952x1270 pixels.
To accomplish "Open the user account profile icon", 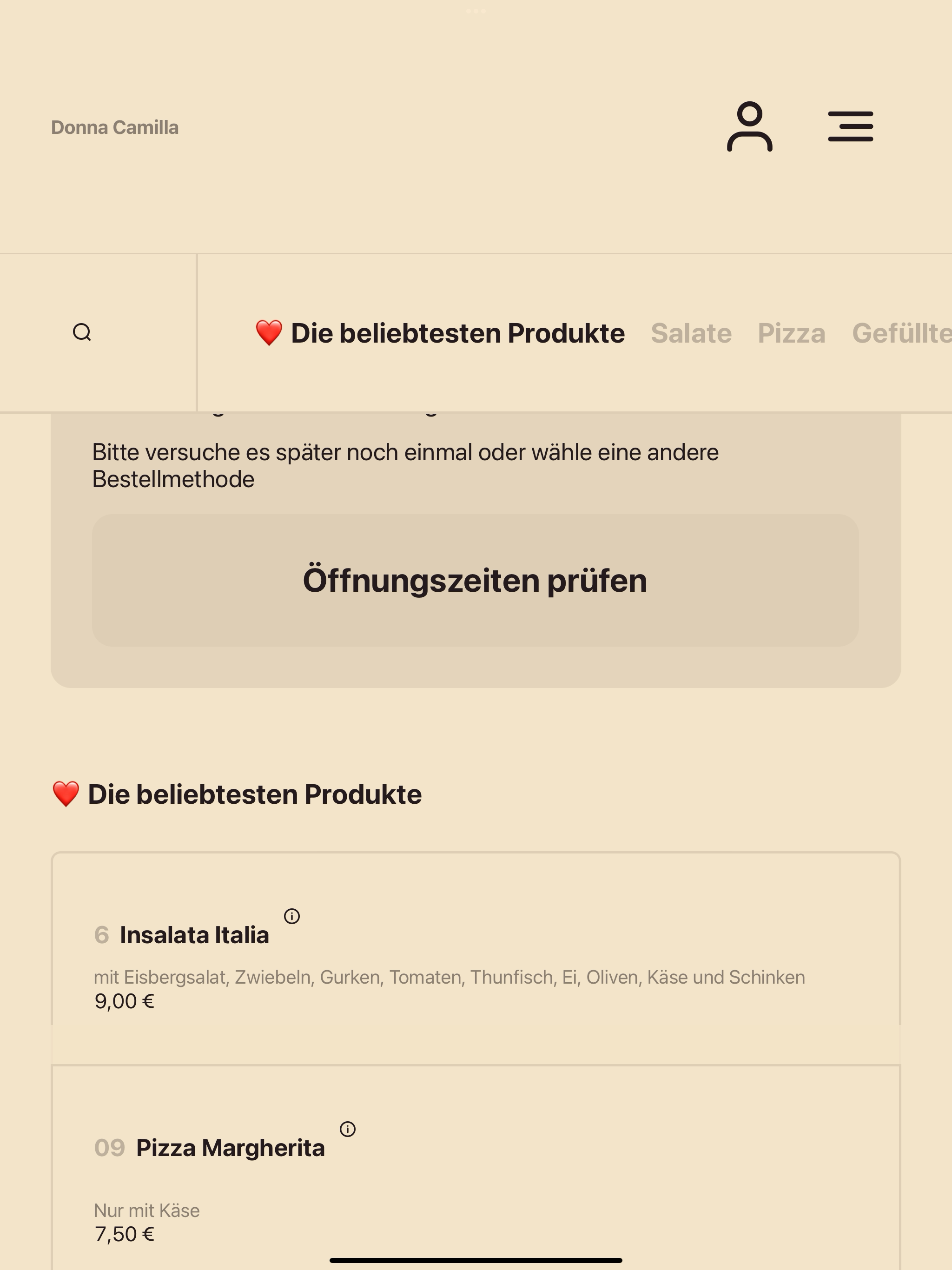I will (749, 127).
